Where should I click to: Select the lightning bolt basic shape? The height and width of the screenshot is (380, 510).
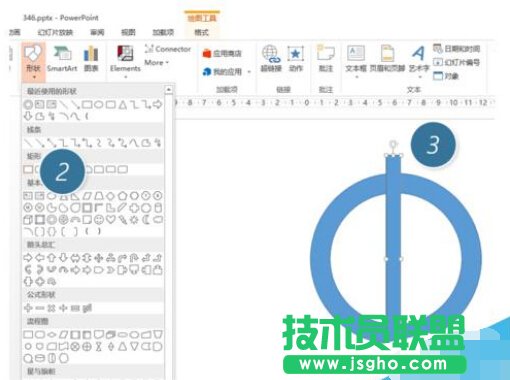[122, 220]
